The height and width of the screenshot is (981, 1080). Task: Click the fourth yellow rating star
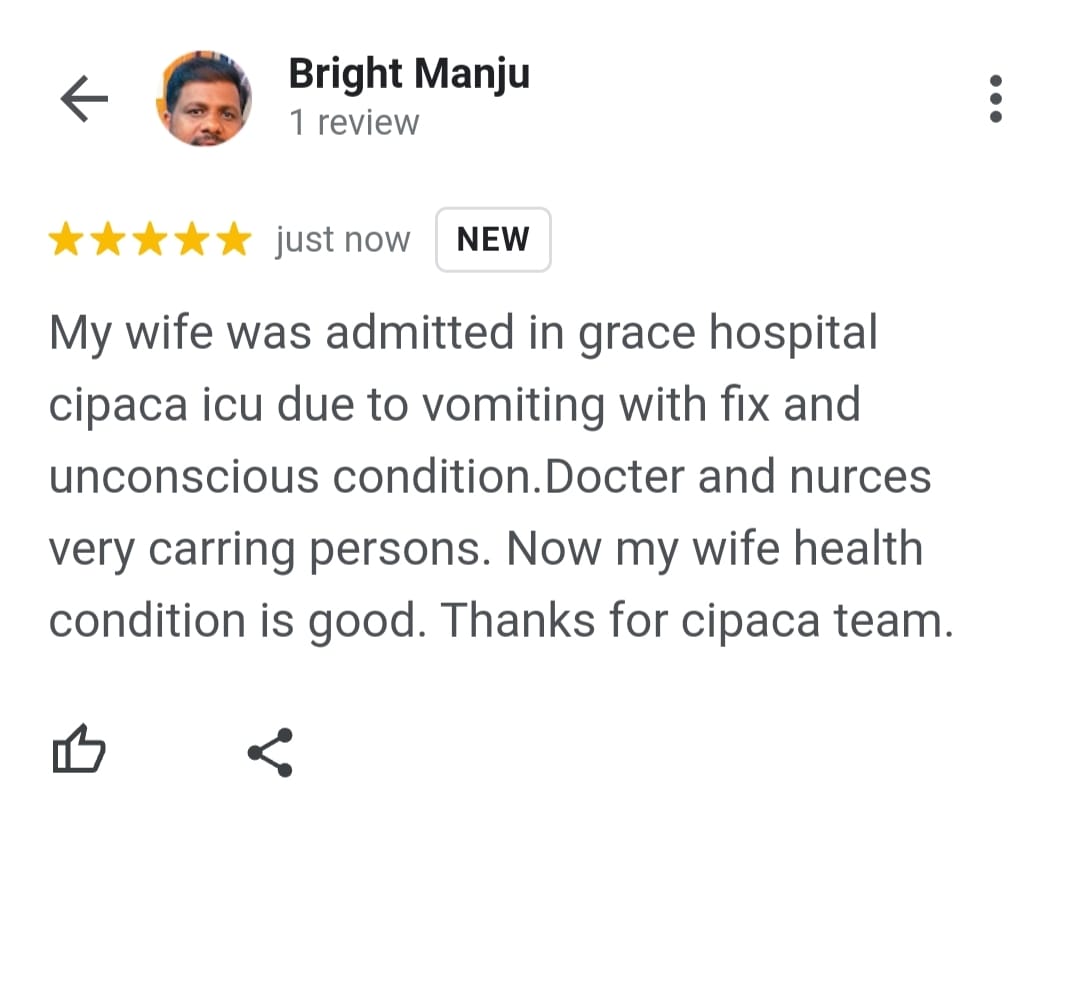tap(192, 240)
